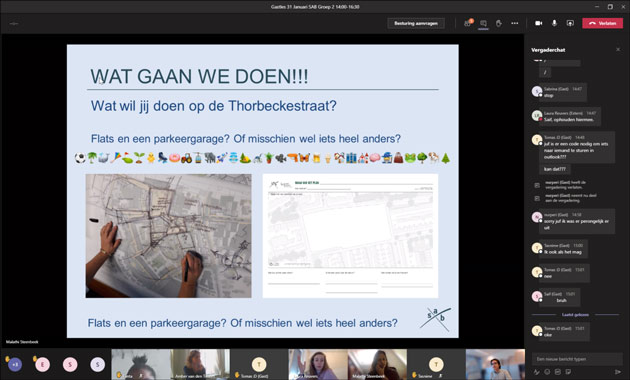Open the emoji picker in chat
Screen dimensions: 630x380
click(547, 372)
